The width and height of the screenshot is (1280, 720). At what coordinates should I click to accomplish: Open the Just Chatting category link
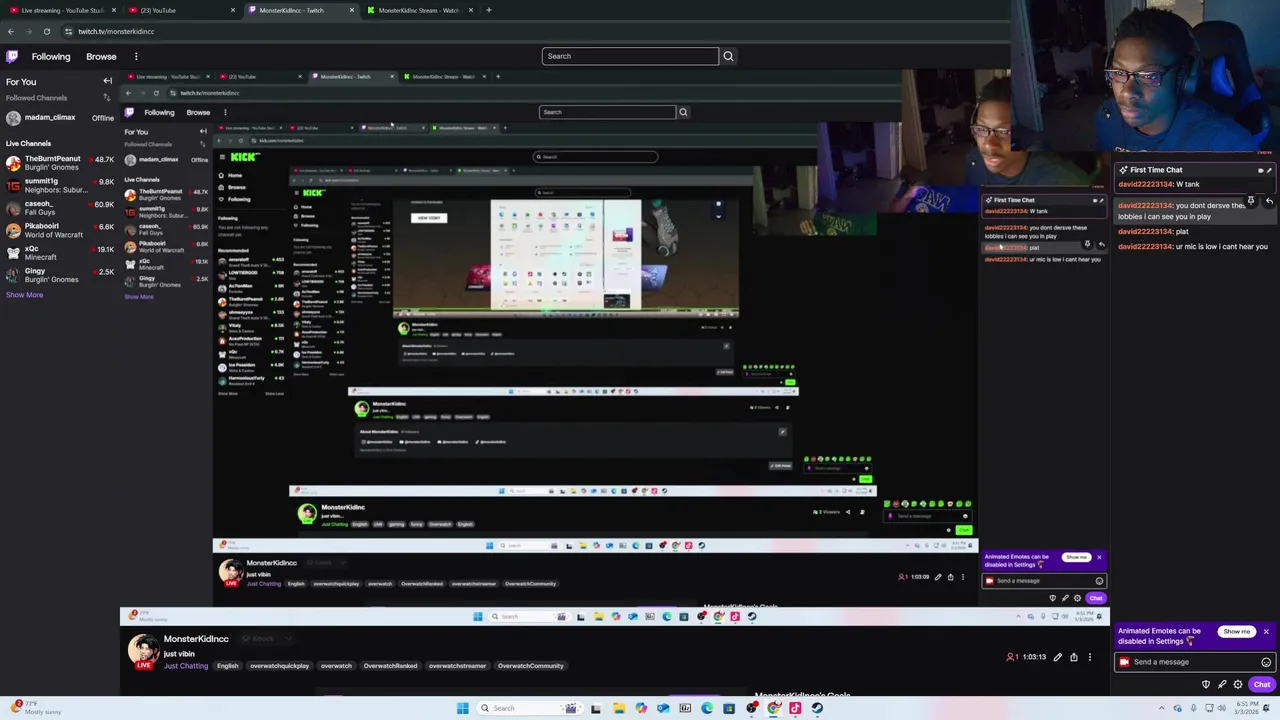click(186, 666)
